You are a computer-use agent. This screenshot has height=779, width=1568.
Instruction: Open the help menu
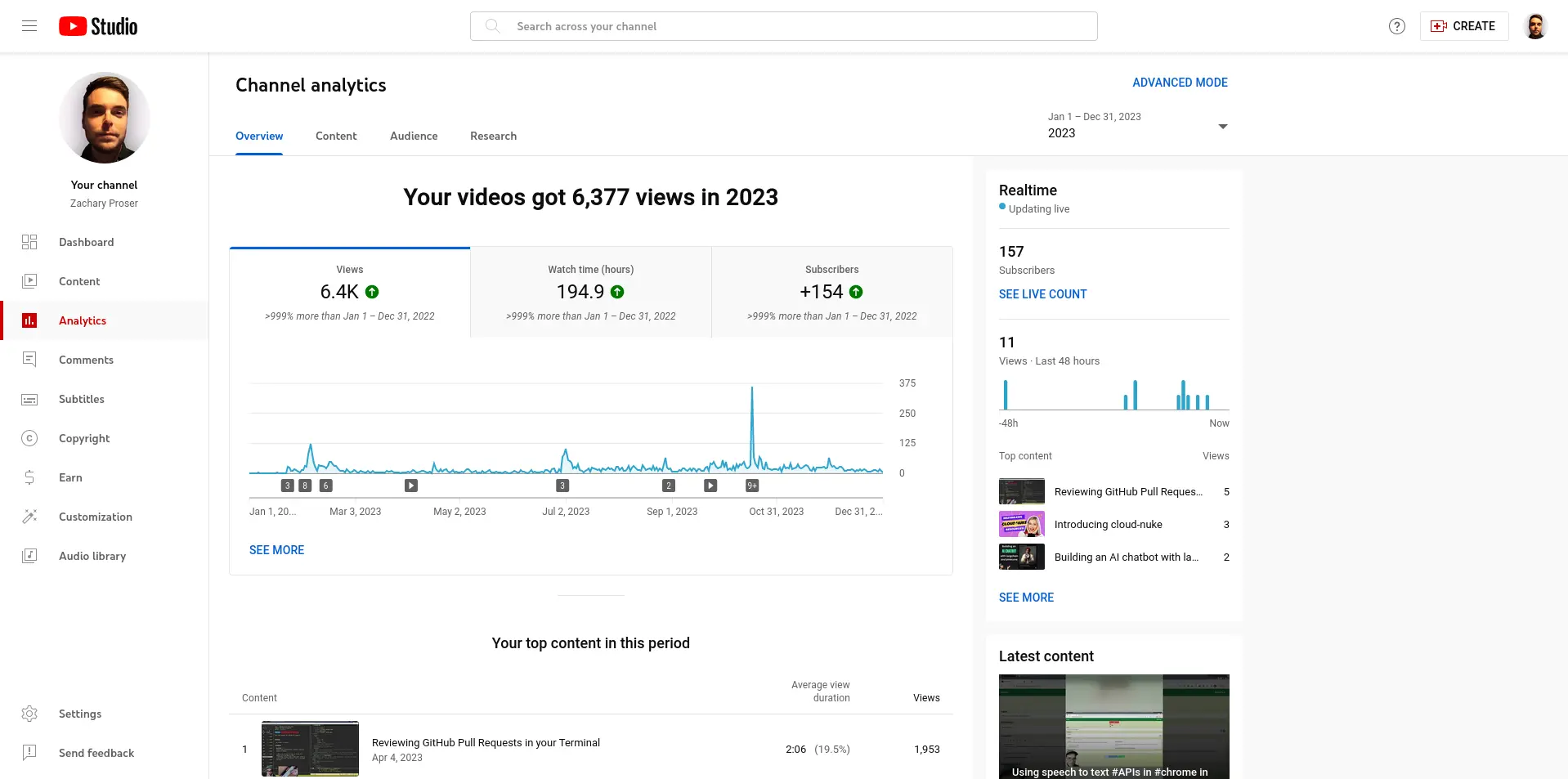pos(1397,25)
